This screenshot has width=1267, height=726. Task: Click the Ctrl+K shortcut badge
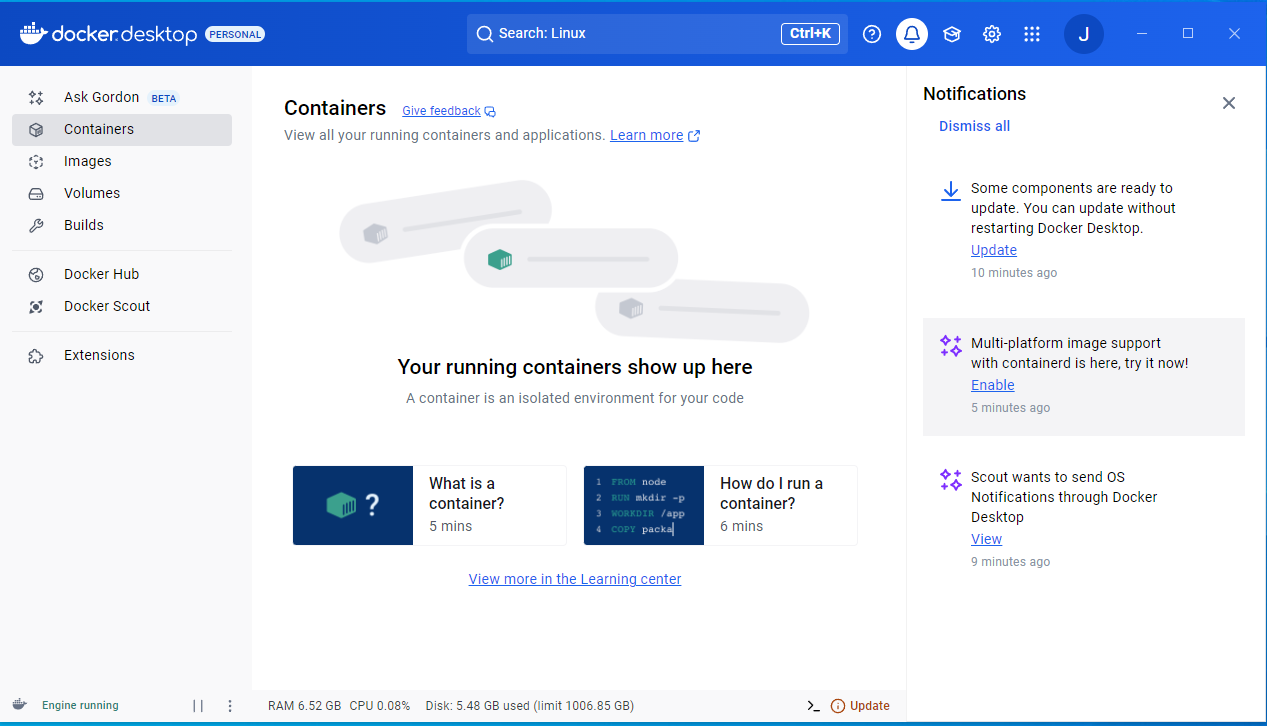point(810,33)
